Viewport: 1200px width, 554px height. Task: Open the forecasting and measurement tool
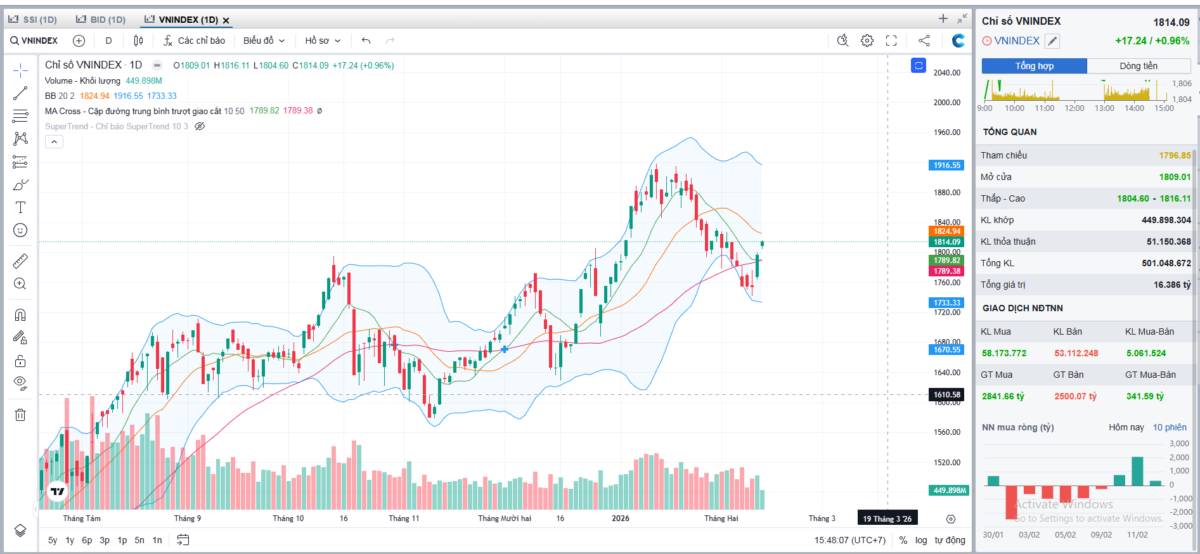click(20, 162)
